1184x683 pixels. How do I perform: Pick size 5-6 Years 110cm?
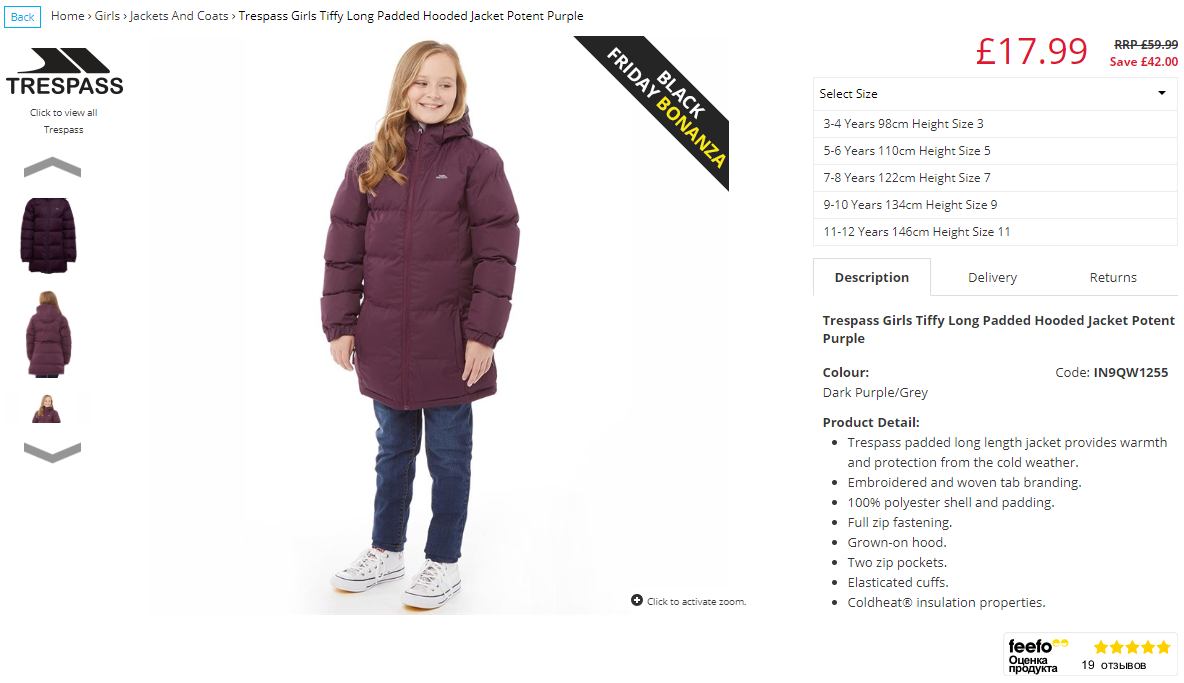tap(994, 151)
